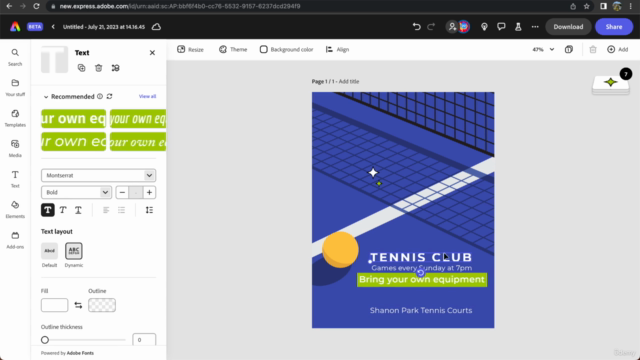This screenshot has height=360, width=640.
Task: Toggle underline text style
Action: click(78, 210)
